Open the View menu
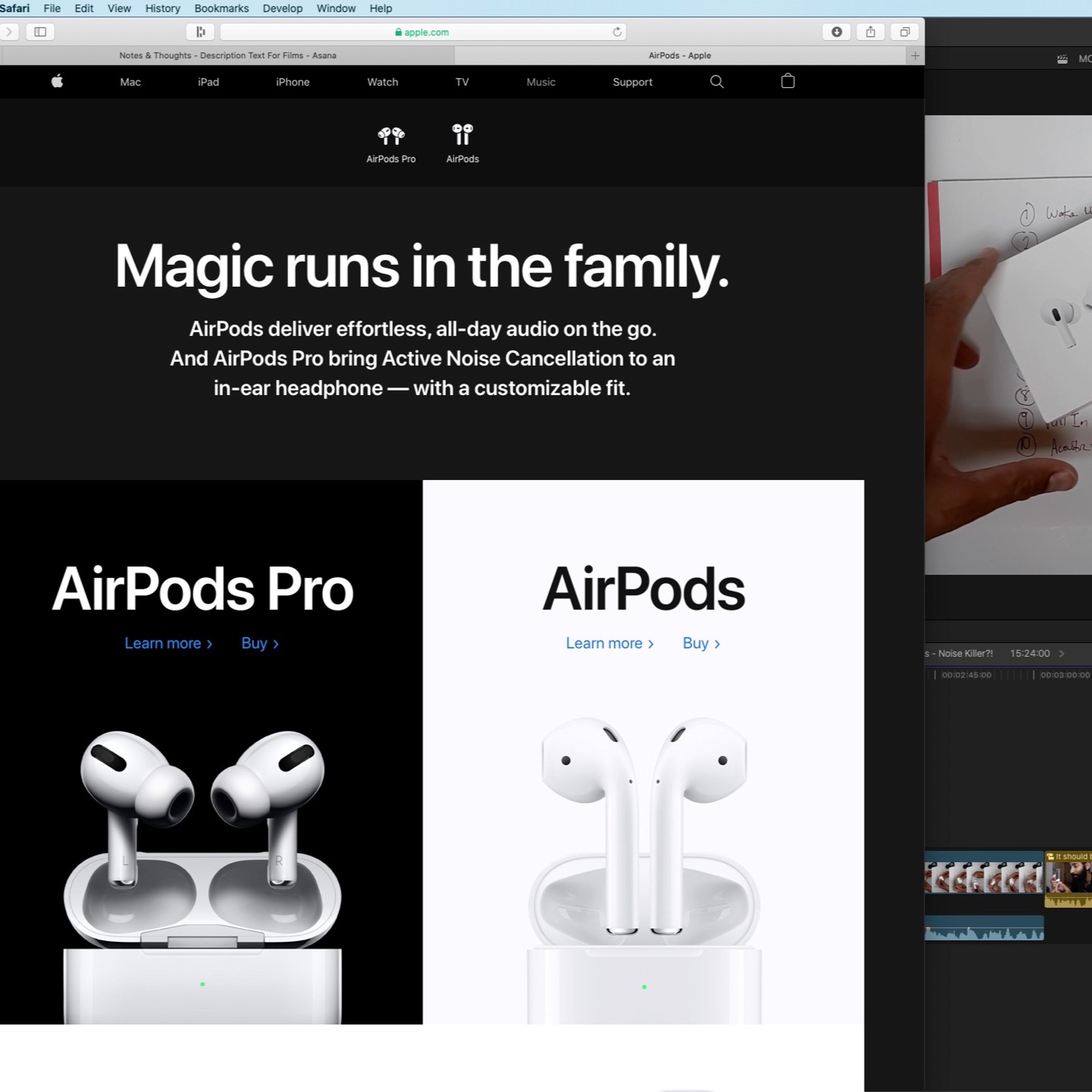 click(119, 8)
